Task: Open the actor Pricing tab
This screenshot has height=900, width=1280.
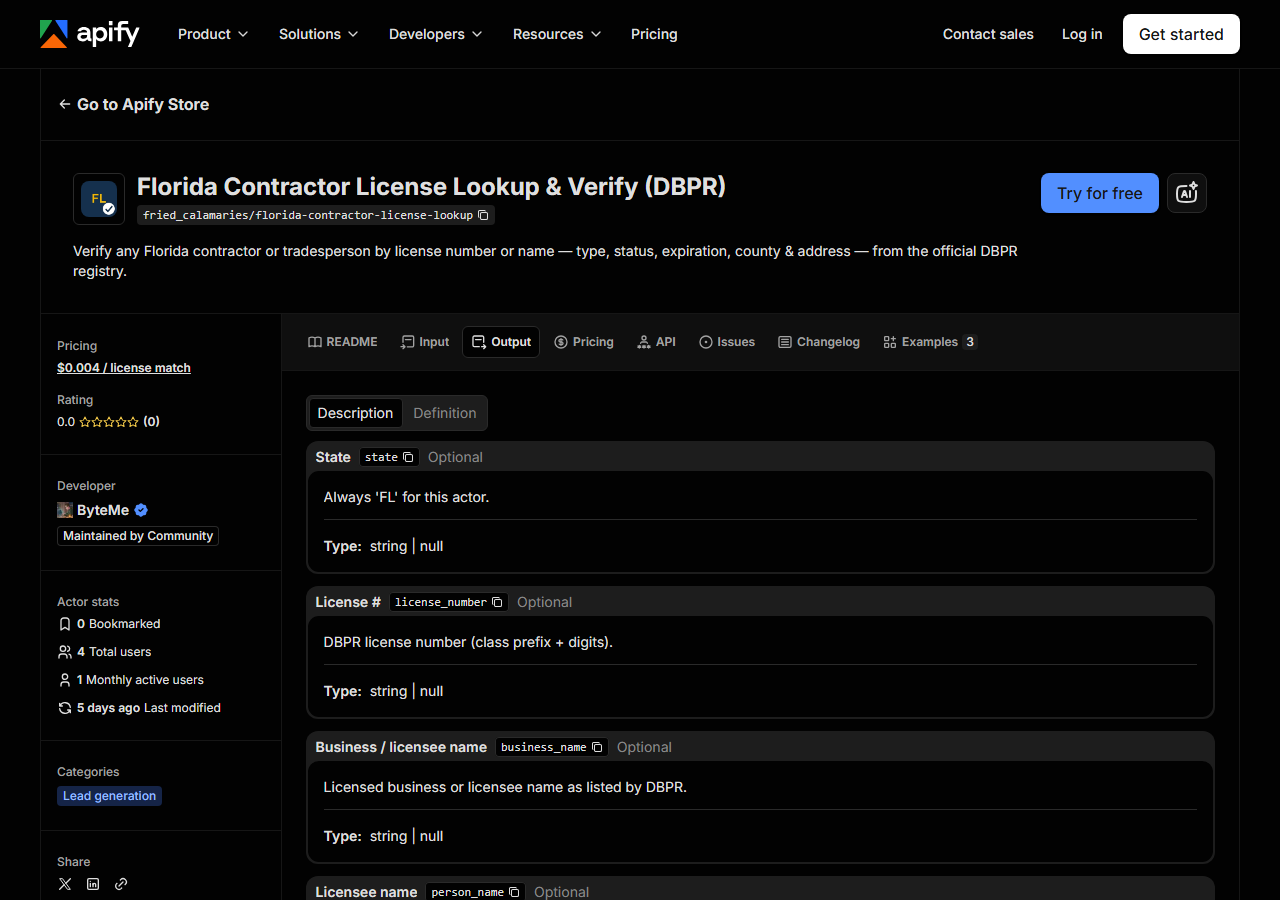Action: point(584,342)
